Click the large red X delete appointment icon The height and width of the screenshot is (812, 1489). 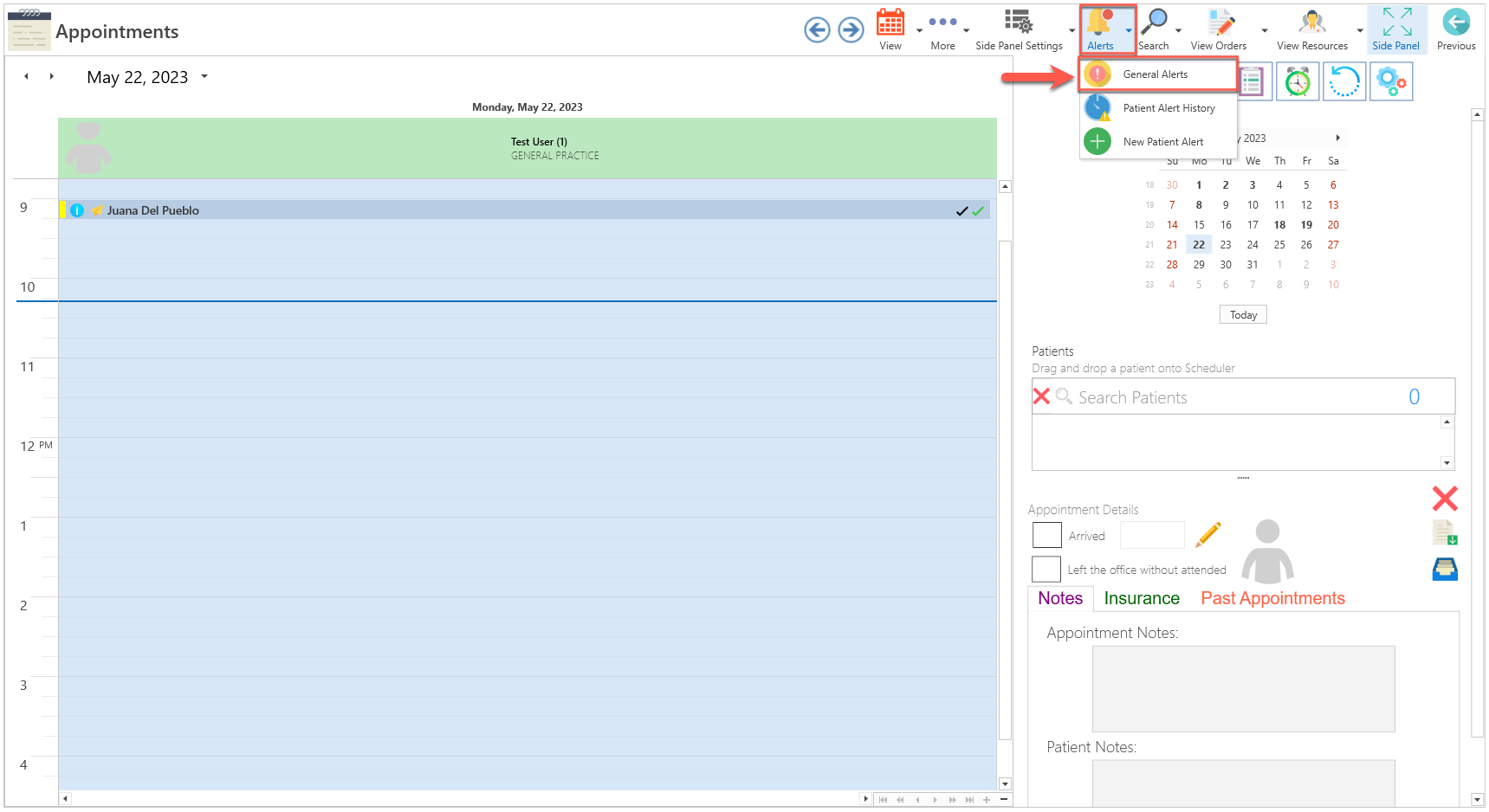pos(1445,498)
